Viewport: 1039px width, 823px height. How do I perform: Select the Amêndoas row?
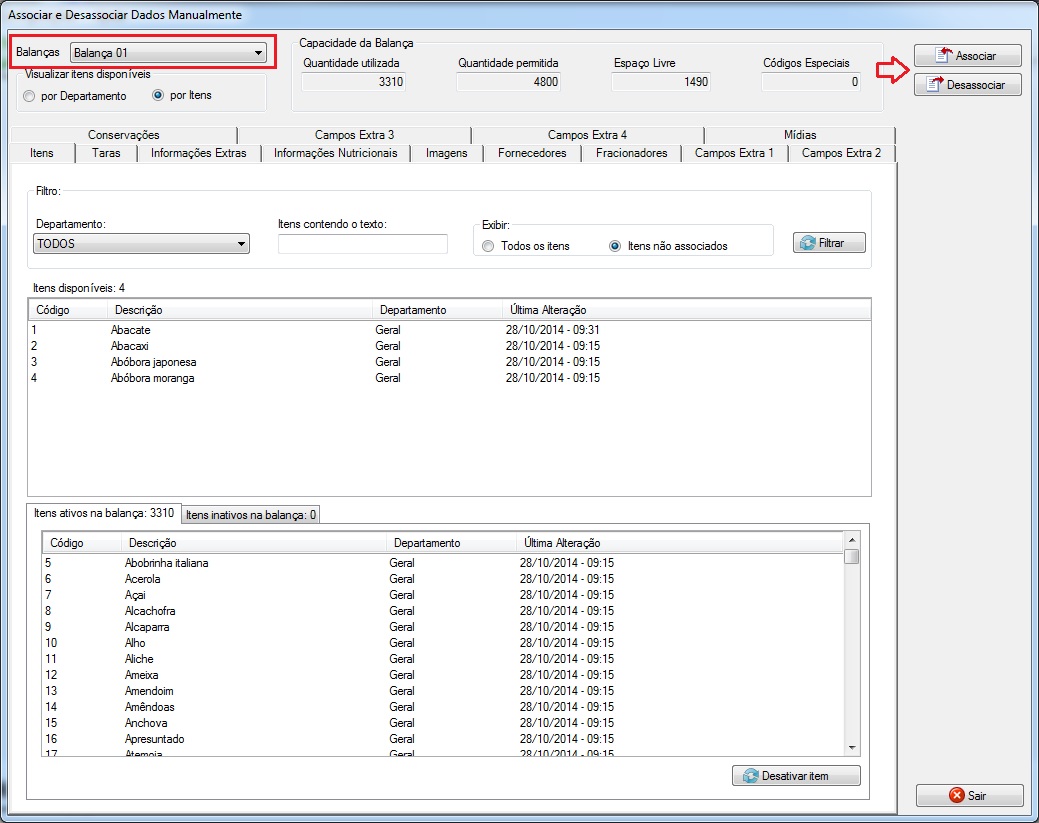443,706
